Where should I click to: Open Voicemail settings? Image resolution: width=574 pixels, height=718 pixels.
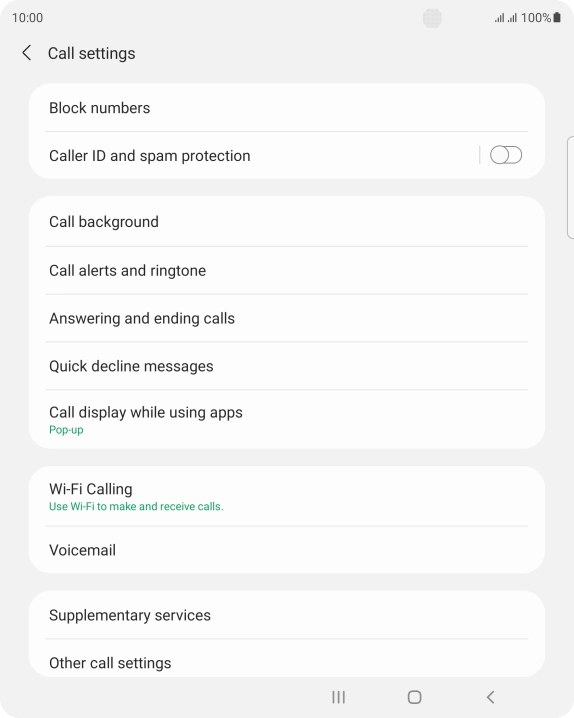click(287, 549)
